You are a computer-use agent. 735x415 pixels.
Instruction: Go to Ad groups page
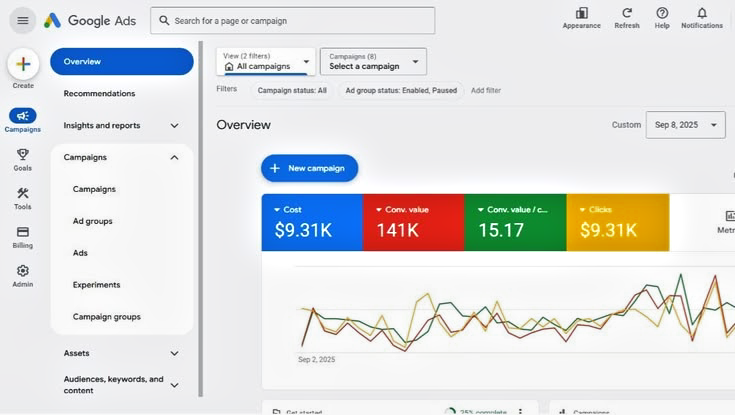pyautogui.click(x=92, y=221)
